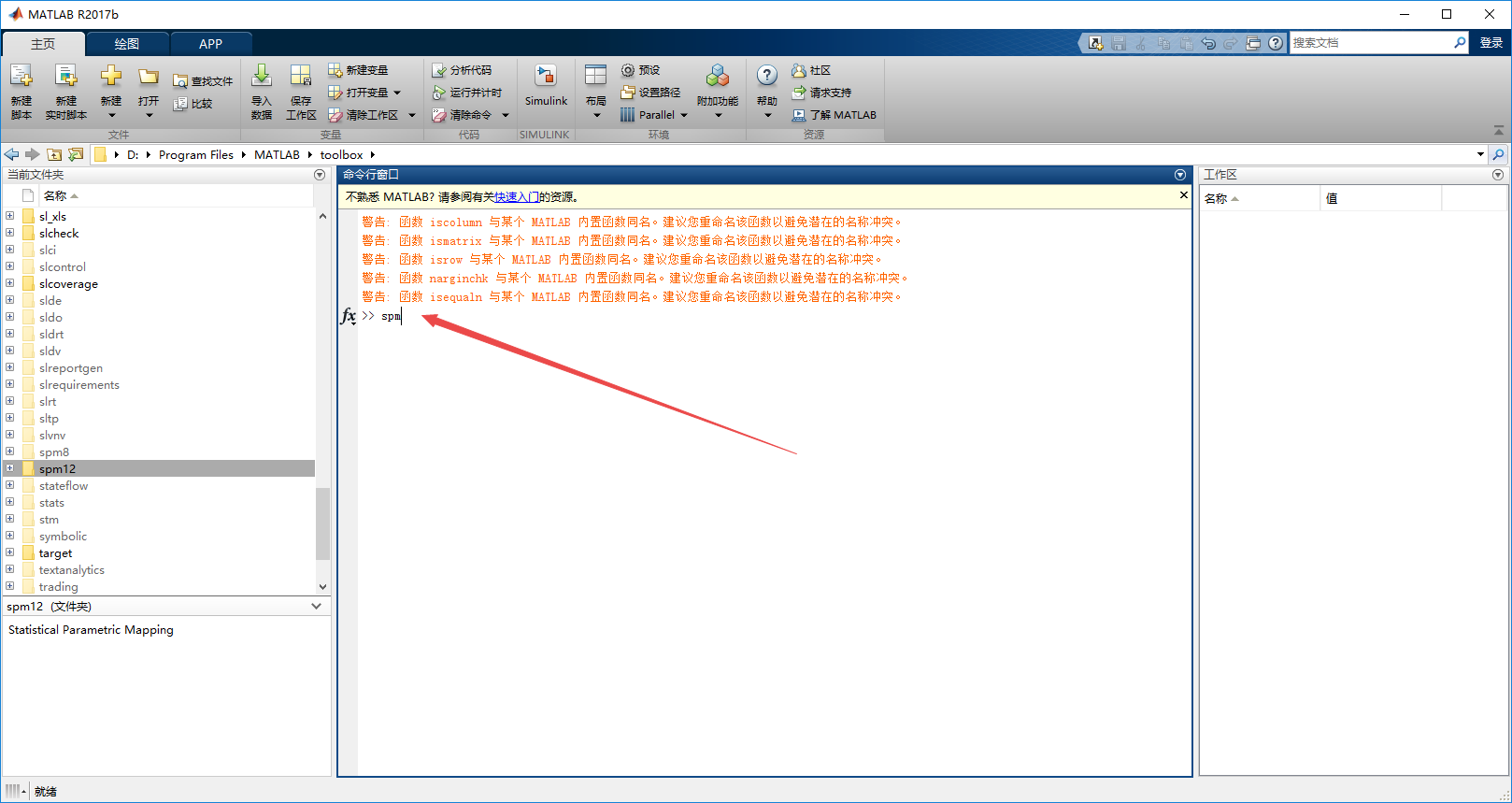Expand the spm12 folder
This screenshot has width=1512, height=803.
pyautogui.click(x=10, y=468)
